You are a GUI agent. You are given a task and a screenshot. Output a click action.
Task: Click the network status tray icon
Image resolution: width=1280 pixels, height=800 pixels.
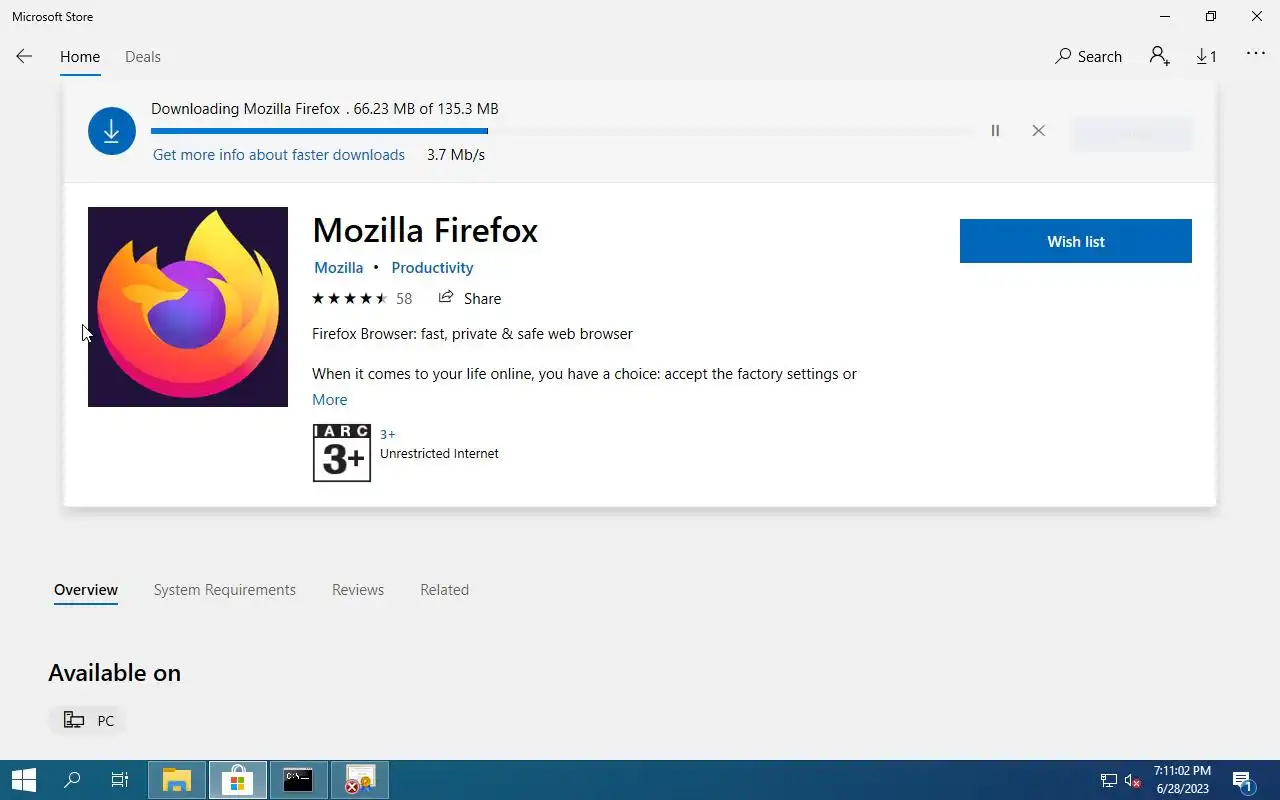(x=1109, y=780)
